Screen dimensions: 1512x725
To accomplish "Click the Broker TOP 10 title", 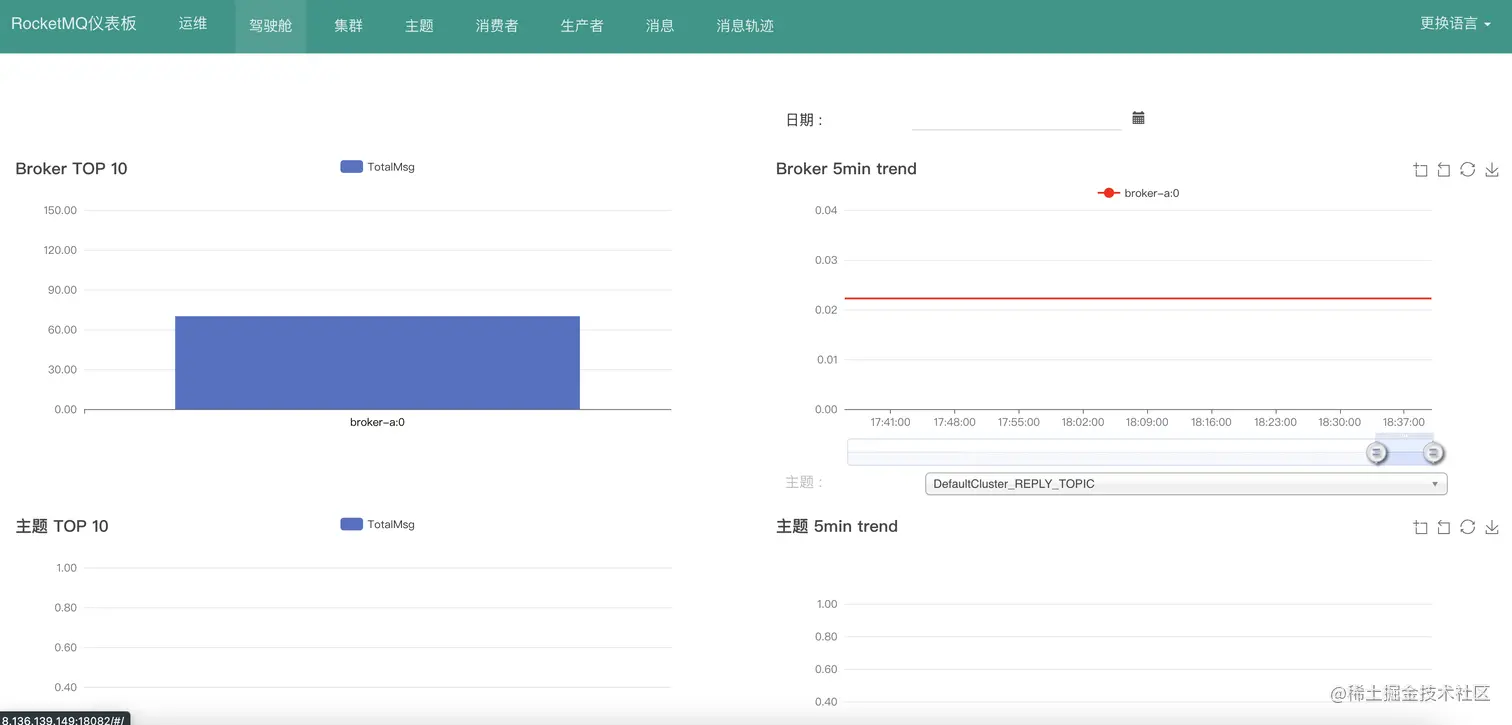I will coord(72,169).
